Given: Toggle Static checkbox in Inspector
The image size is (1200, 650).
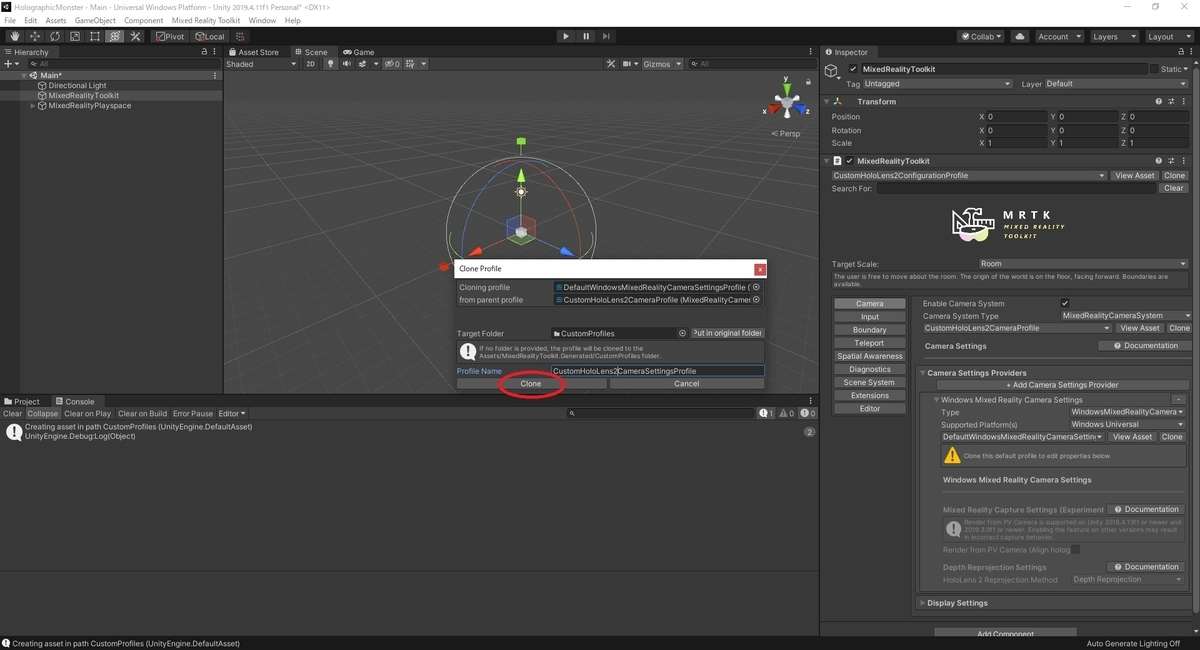Looking at the screenshot, I should [1154, 69].
